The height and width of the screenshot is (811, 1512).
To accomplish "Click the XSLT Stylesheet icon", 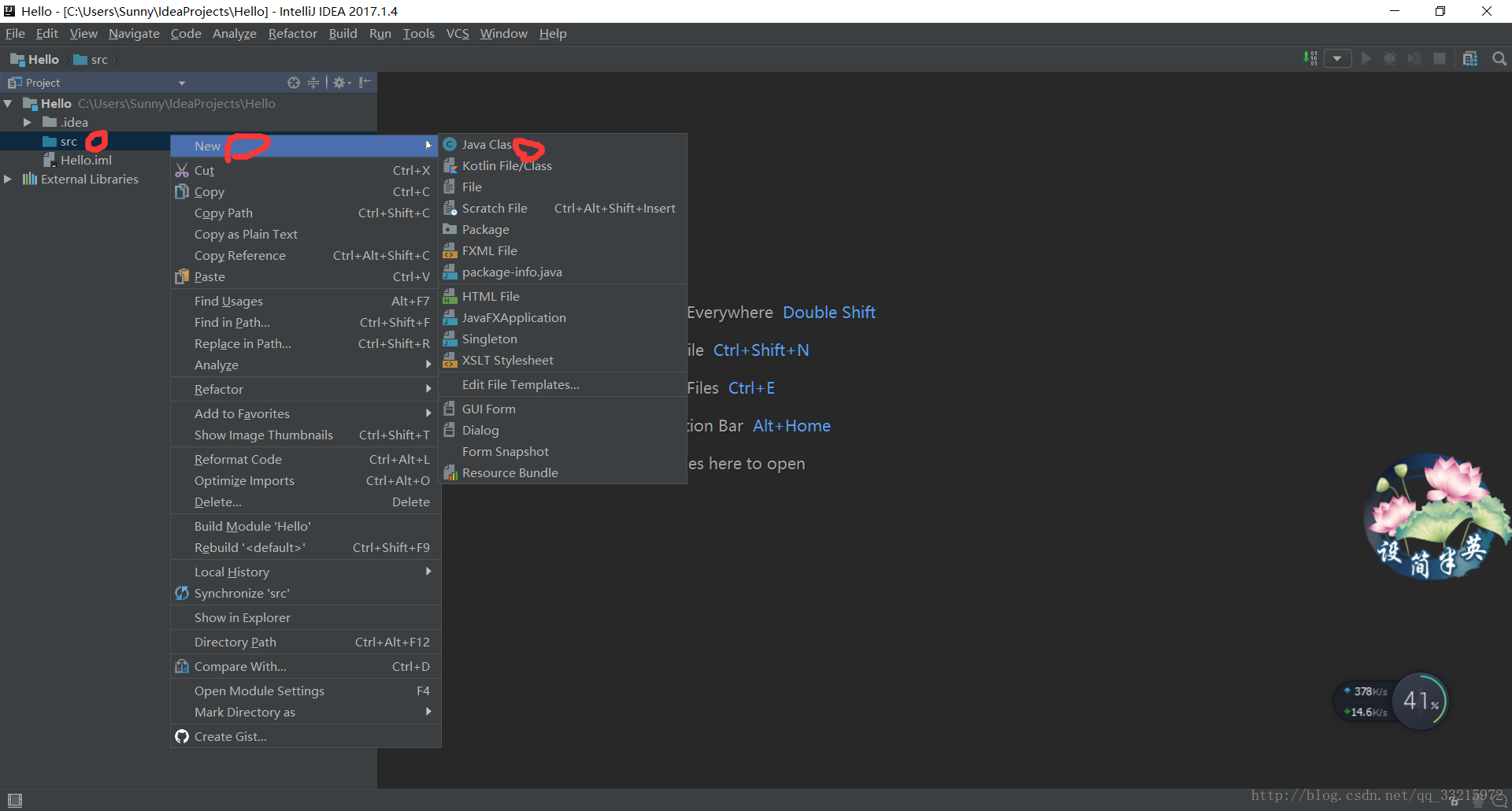I will click(450, 361).
